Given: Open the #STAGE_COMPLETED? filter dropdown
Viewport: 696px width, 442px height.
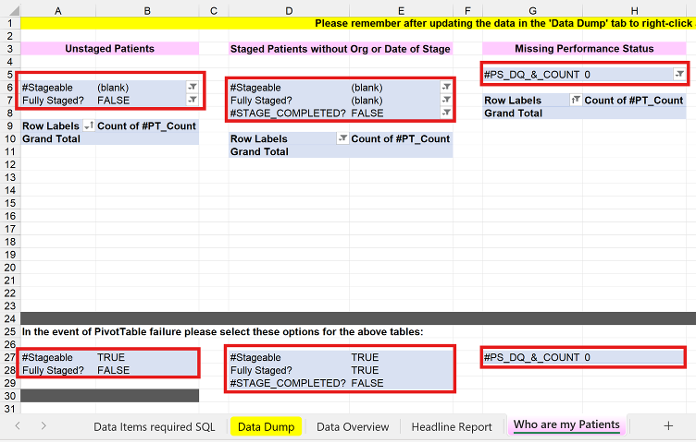Looking at the screenshot, I should (x=447, y=113).
